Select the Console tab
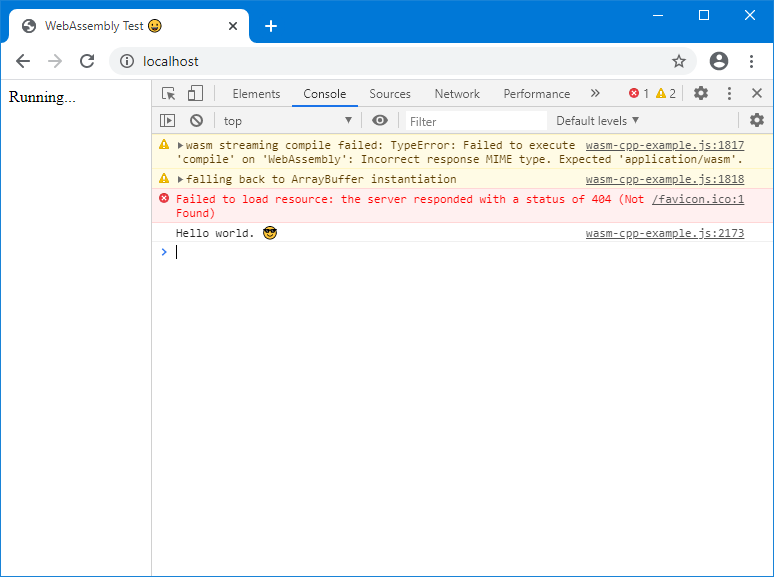The height and width of the screenshot is (577, 774). tap(324, 94)
